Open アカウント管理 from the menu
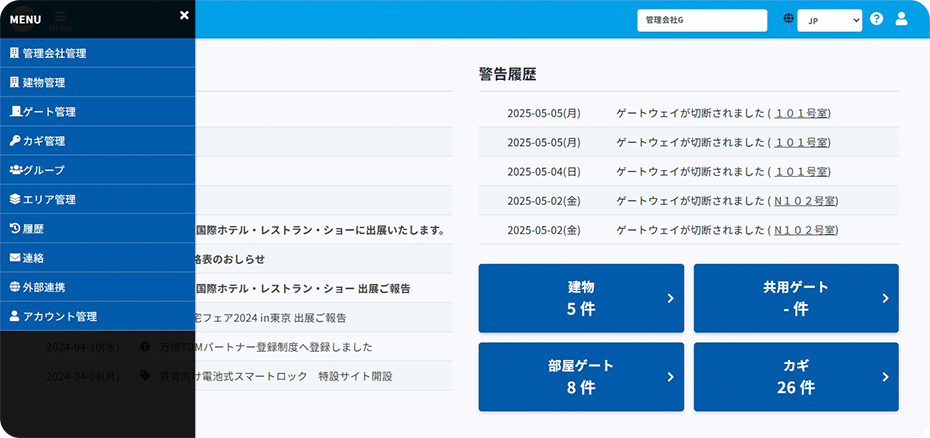Screen dimensions: 930x438 tap(59, 316)
